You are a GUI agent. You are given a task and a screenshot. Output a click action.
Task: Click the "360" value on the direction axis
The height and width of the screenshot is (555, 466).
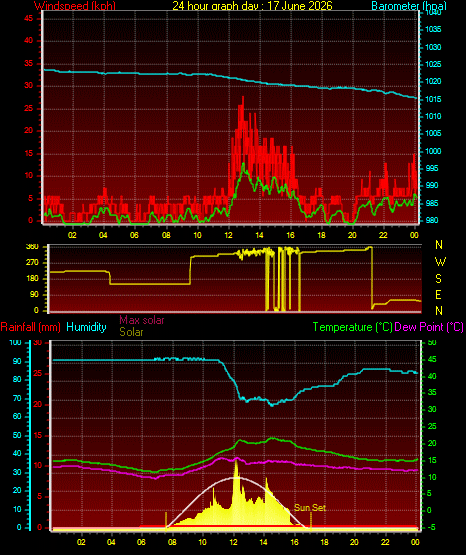[x=32, y=247]
